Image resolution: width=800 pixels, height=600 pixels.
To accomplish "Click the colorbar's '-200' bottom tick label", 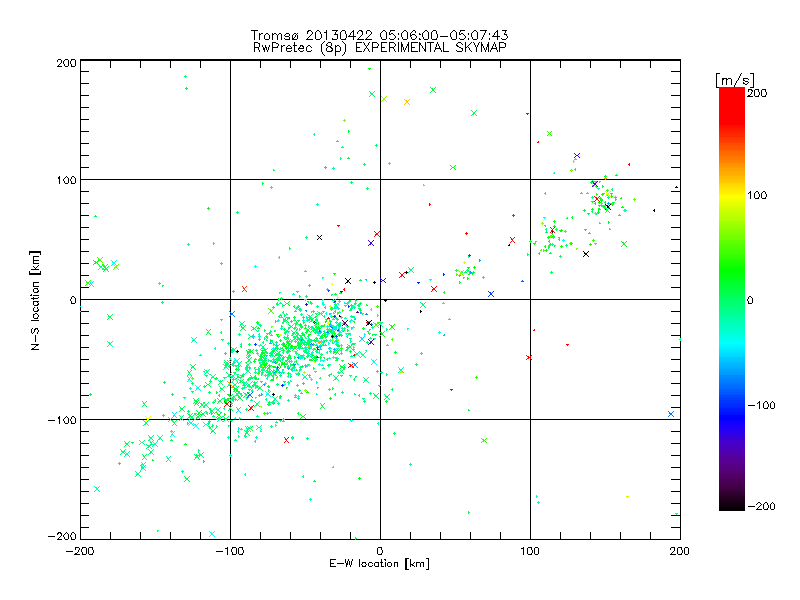I will tap(761, 506).
